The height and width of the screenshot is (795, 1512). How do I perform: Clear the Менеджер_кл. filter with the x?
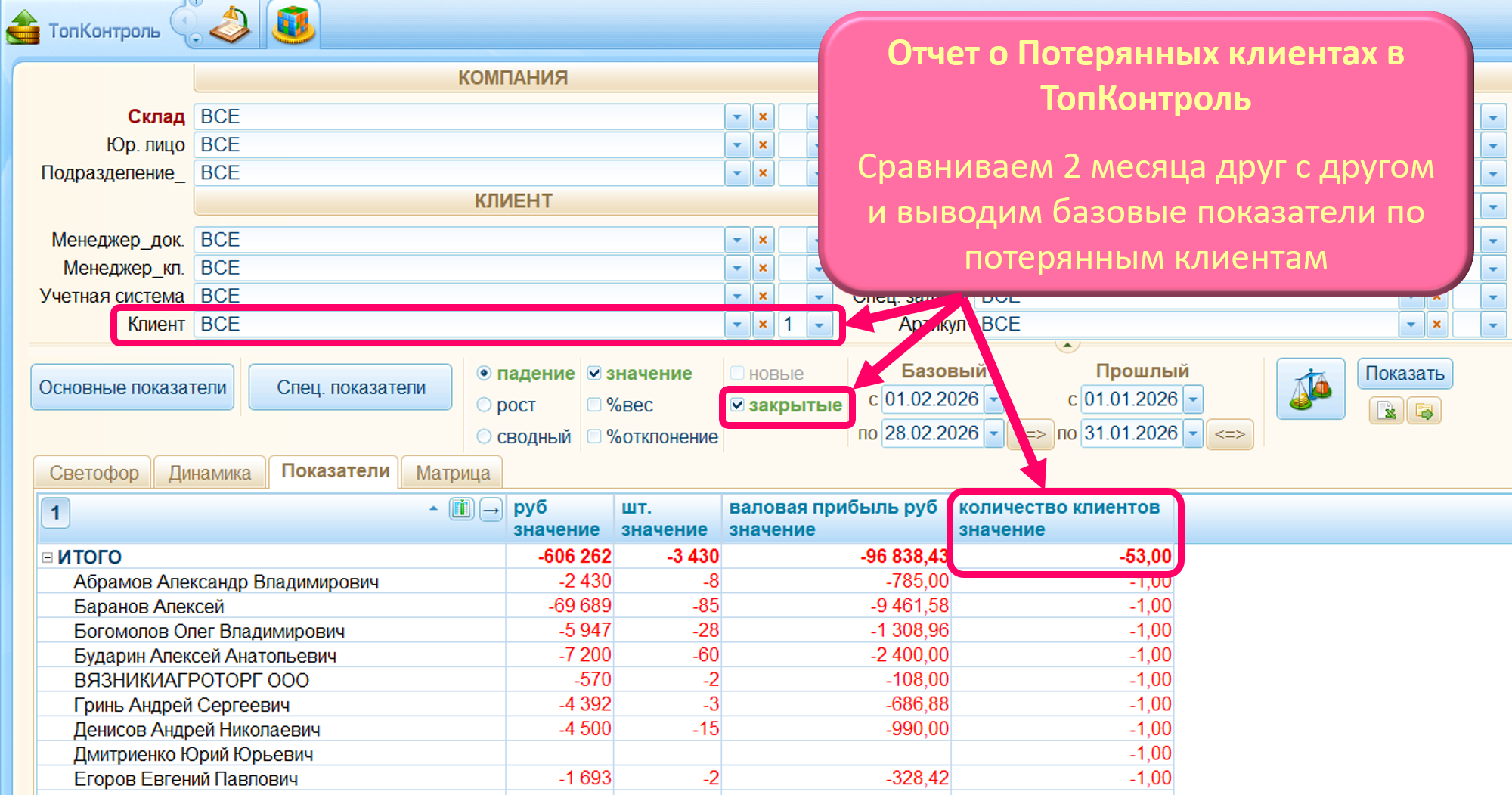coord(763,268)
